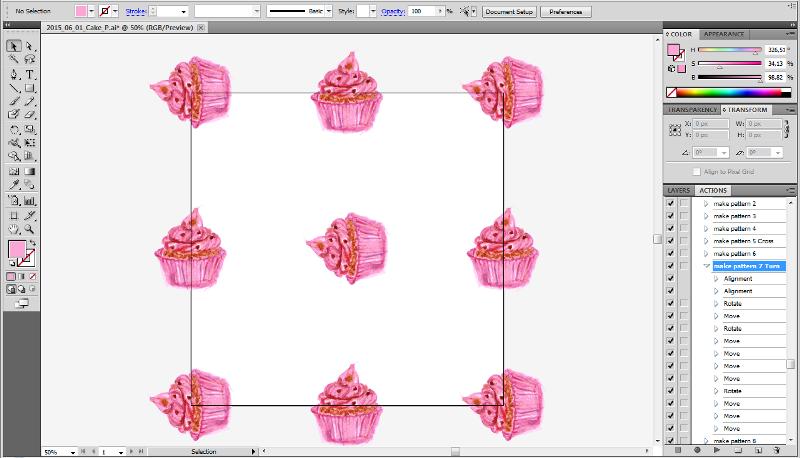Viewport: 800px width, 458px height.
Task: Select the Gradient tool
Action: coord(30,171)
